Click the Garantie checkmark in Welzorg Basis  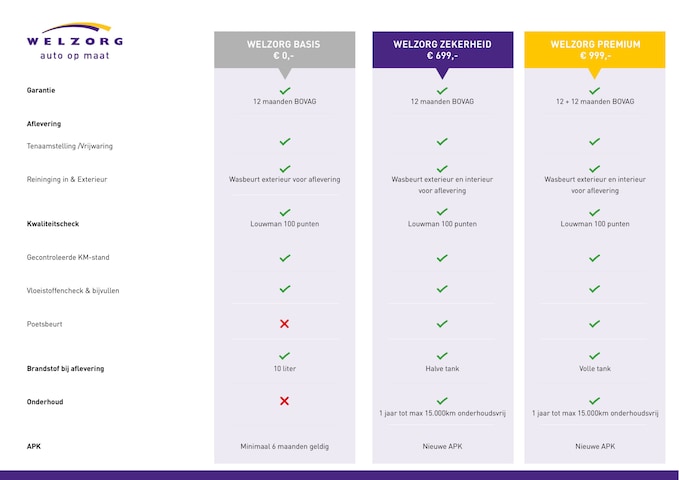click(285, 91)
